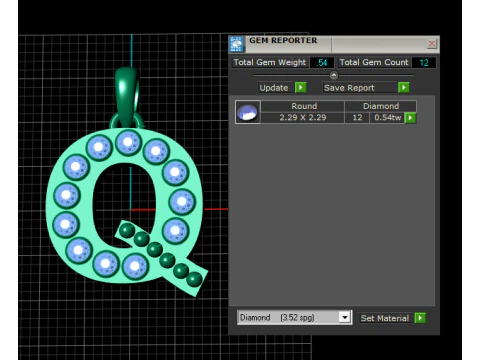This screenshot has width=480, height=360.
Task: Click the 2.29 X 2.29 size cell
Action: click(x=303, y=118)
